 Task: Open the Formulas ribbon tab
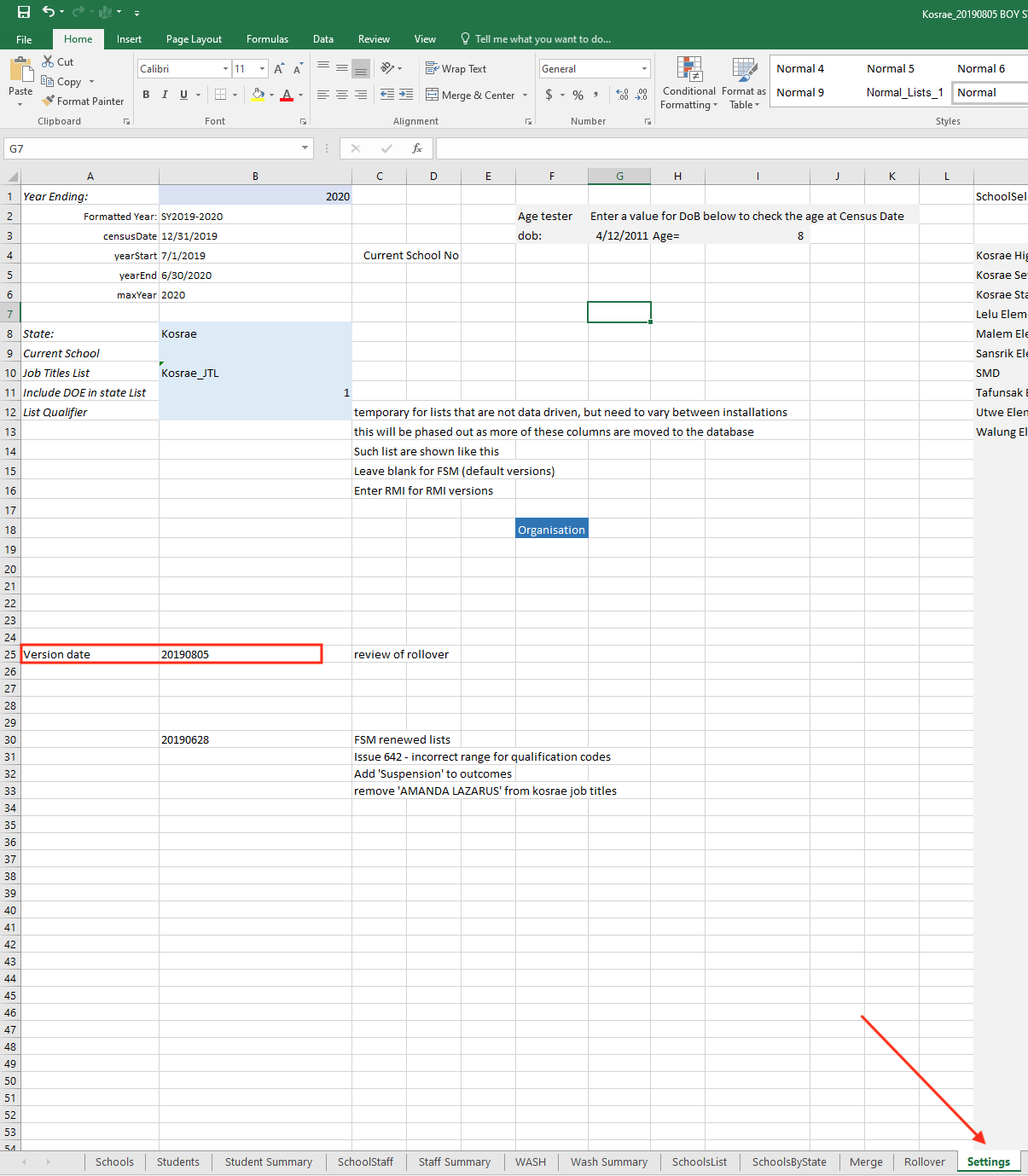click(x=267, y=39)
